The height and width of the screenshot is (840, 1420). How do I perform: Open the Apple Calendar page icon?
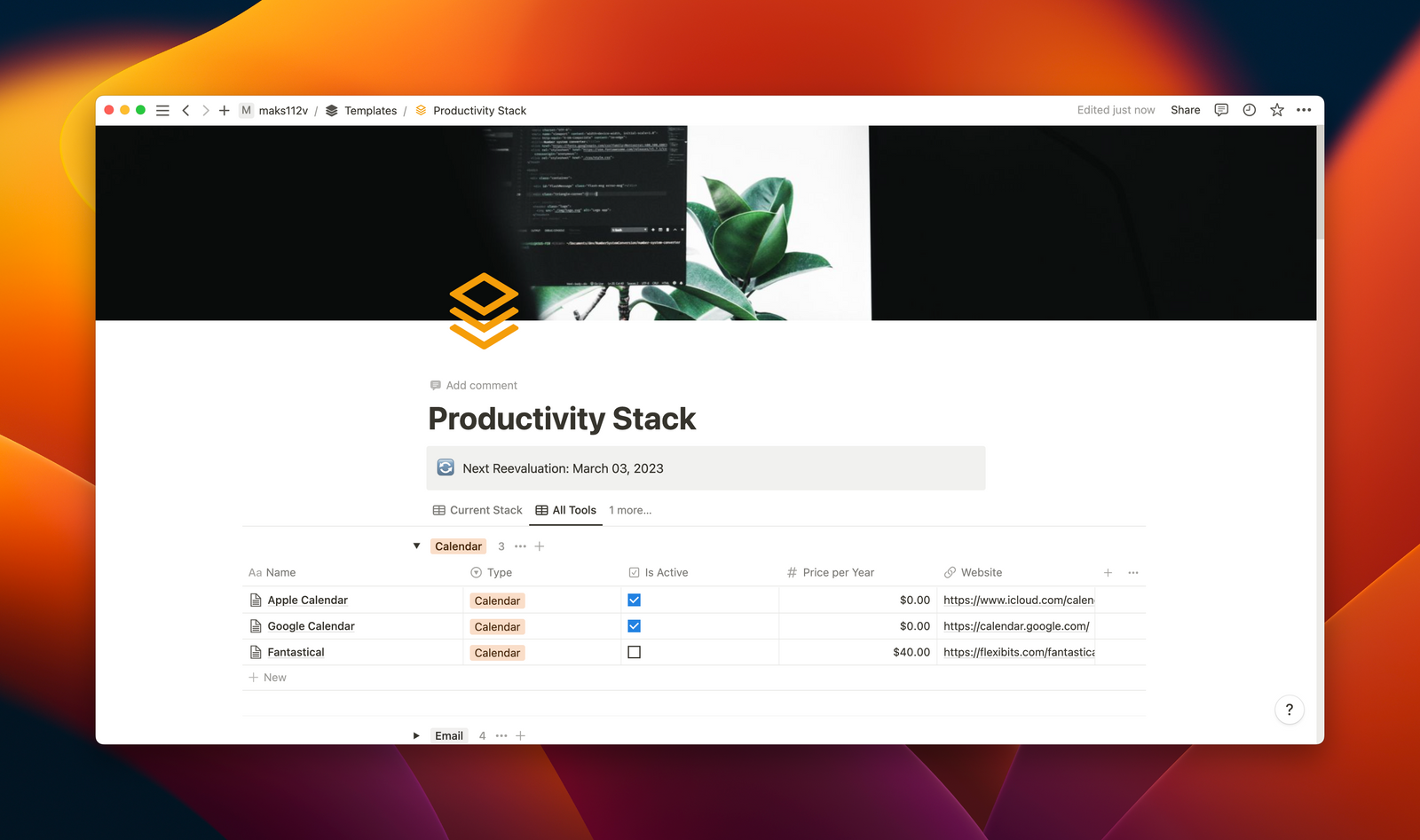pos(256,601)
